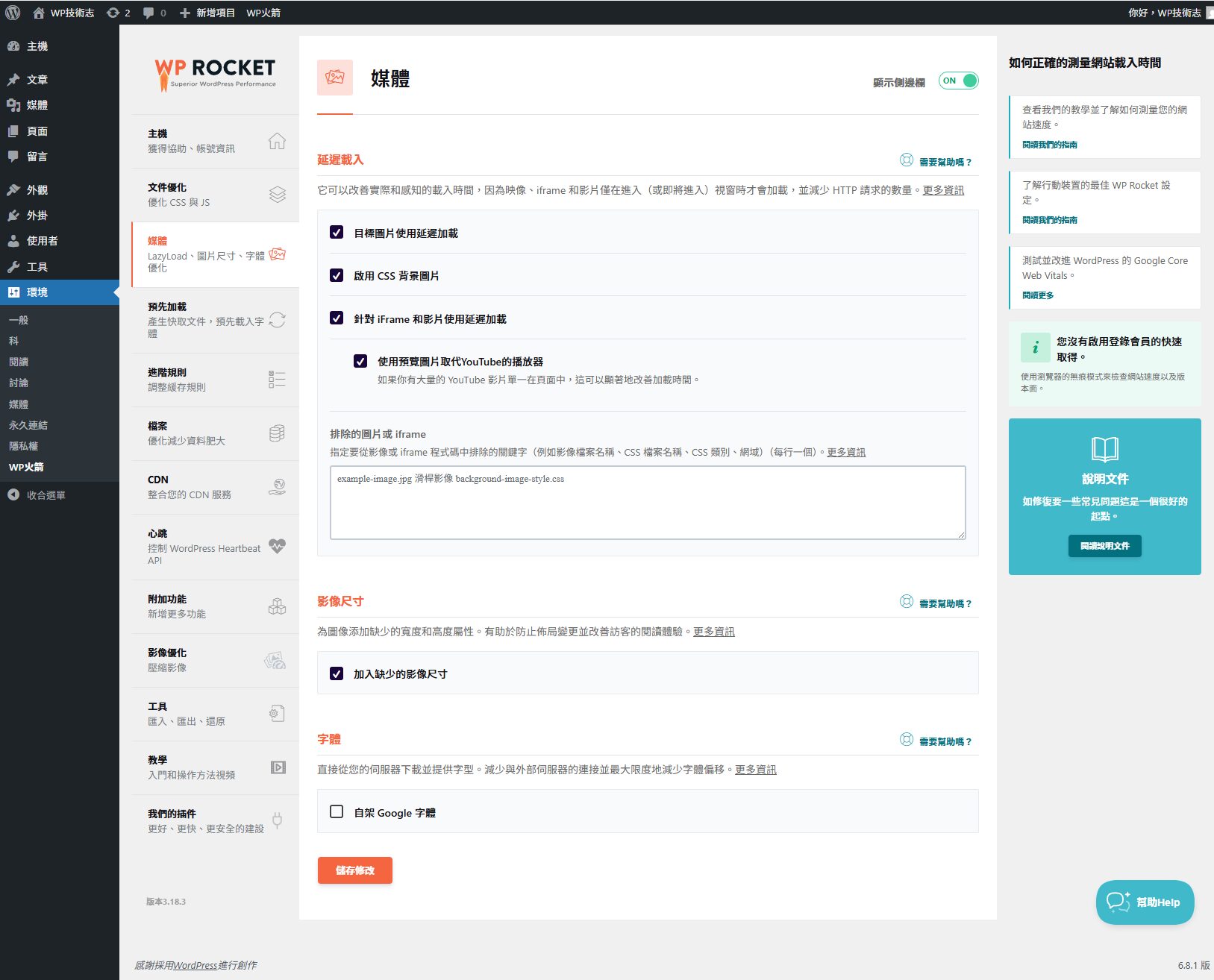
Task: Click the book icon in 說明文件 card
Action: (x=1104, y=449)
